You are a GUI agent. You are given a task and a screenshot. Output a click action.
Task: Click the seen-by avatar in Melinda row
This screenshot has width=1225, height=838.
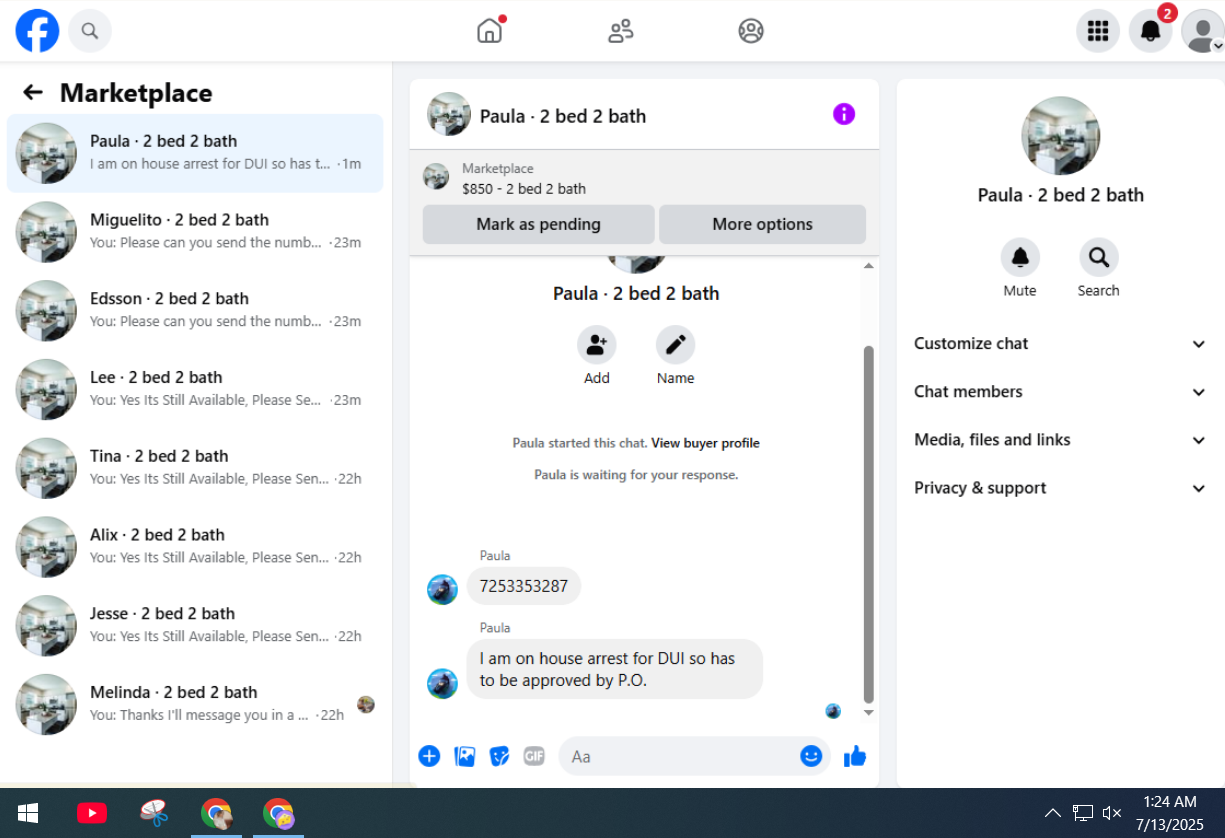click(x=366, y=704)
